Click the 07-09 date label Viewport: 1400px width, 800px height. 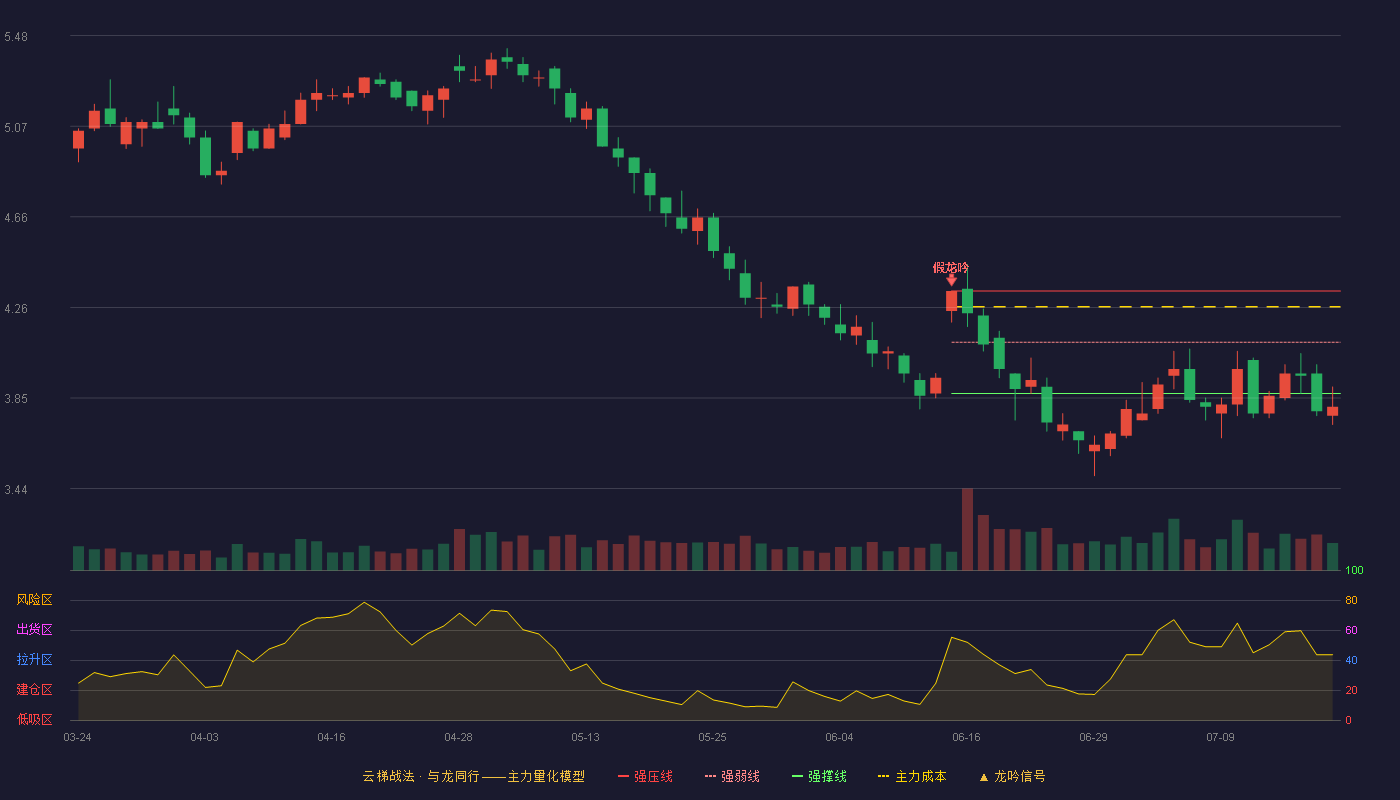click(1220, 737)
